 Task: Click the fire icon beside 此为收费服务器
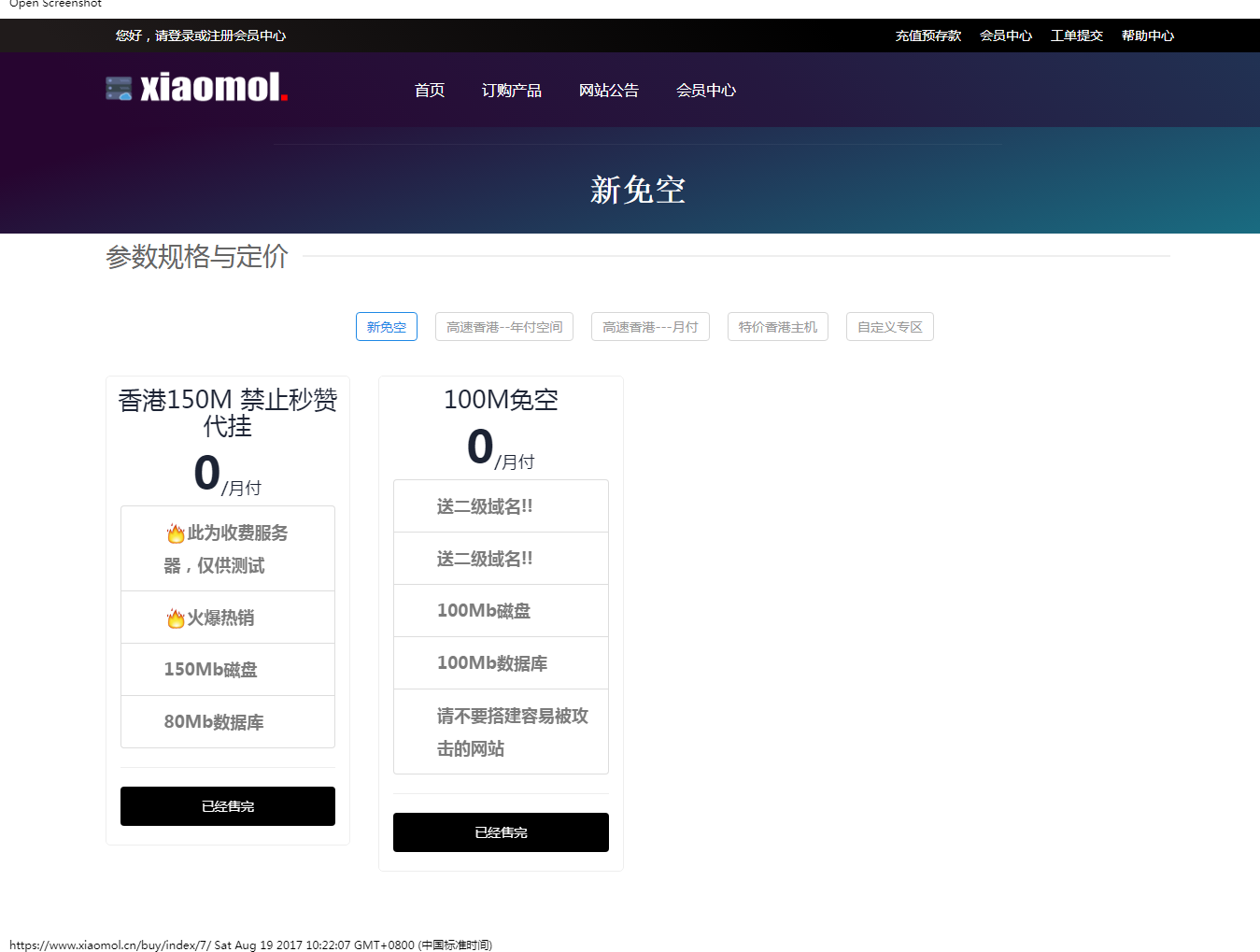coord(176,533)
